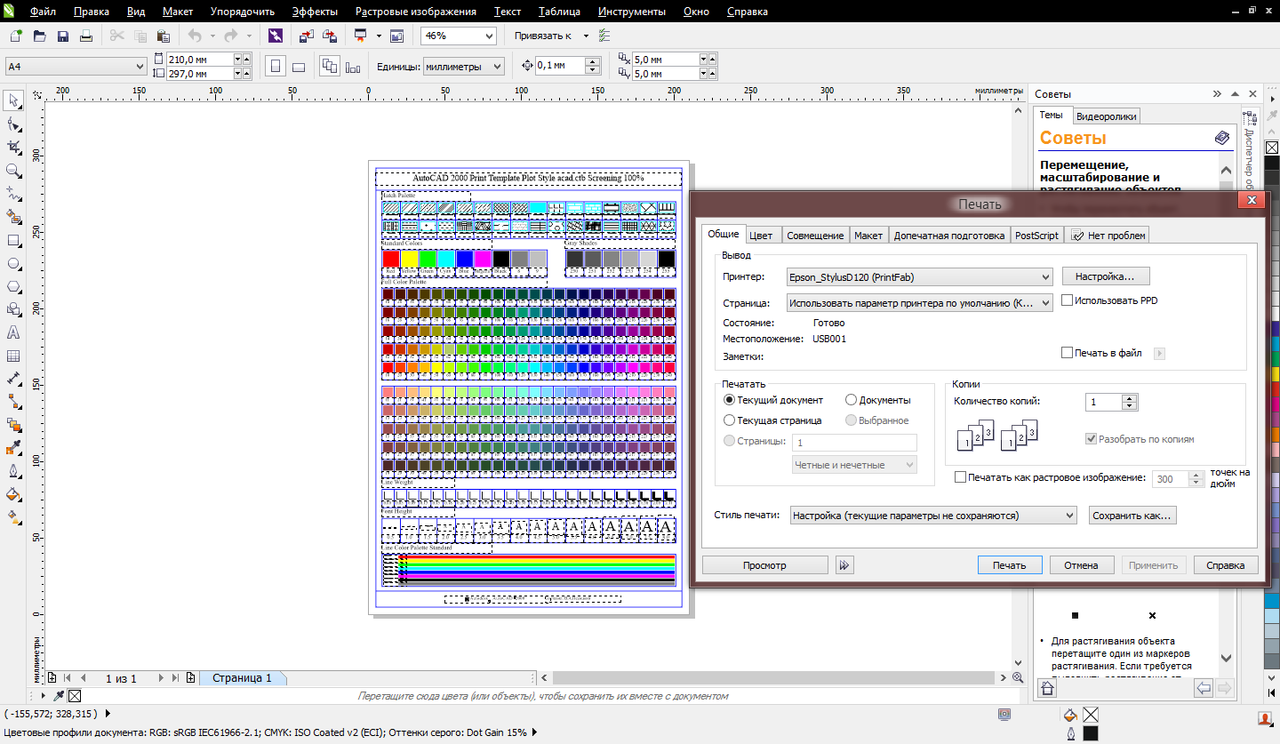Select portrait page orientation

[x=276, y=66]
